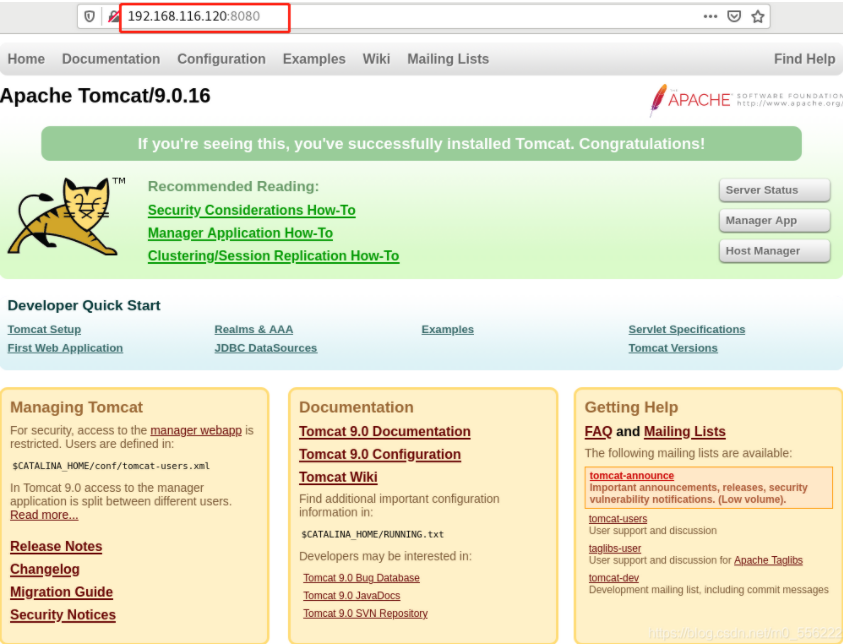Open Tomcat 9.0 Bug Database link
Image resolution: width=843 pixels, height=644 pixels.
coord(361,578)
